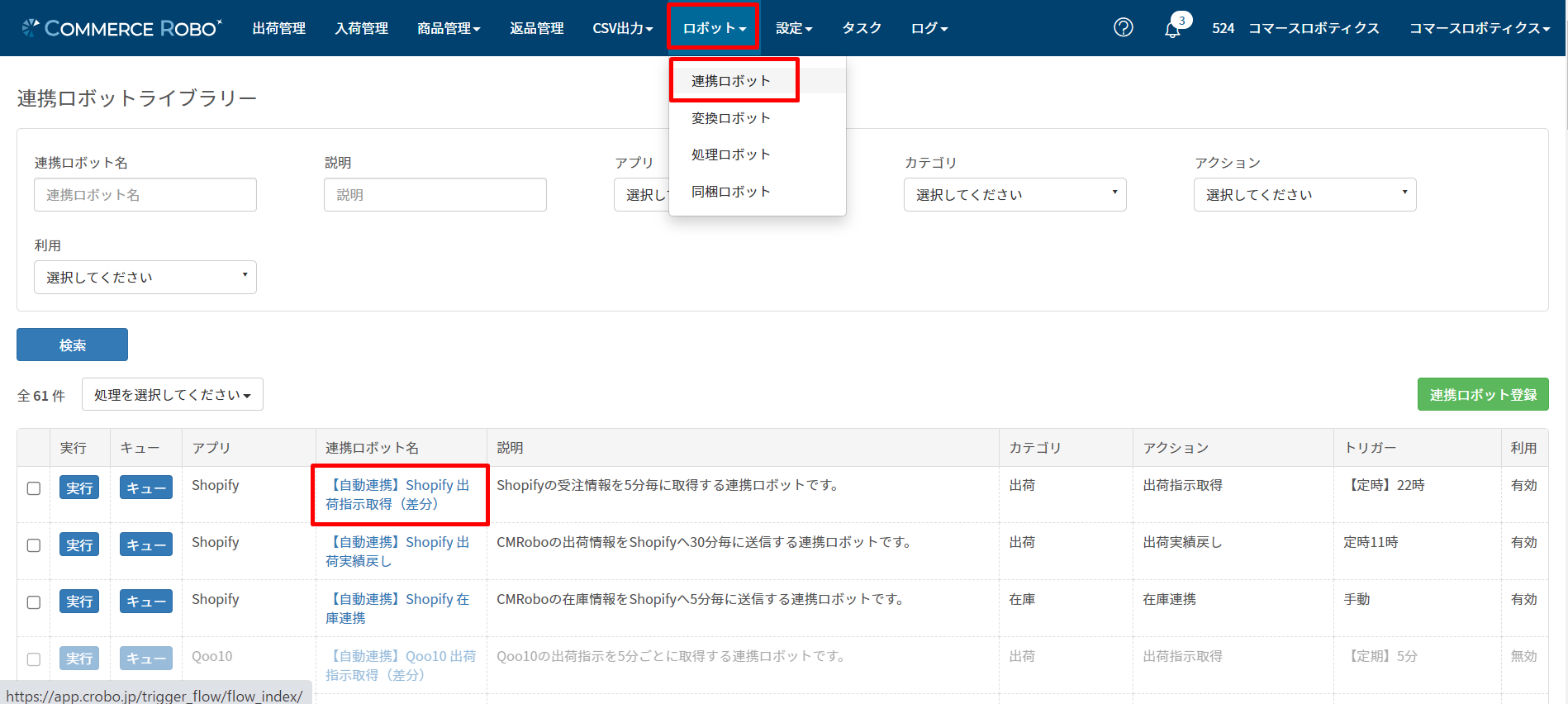Open 【自動連携】Shopify 在庫連携 link

coord(397,608)
